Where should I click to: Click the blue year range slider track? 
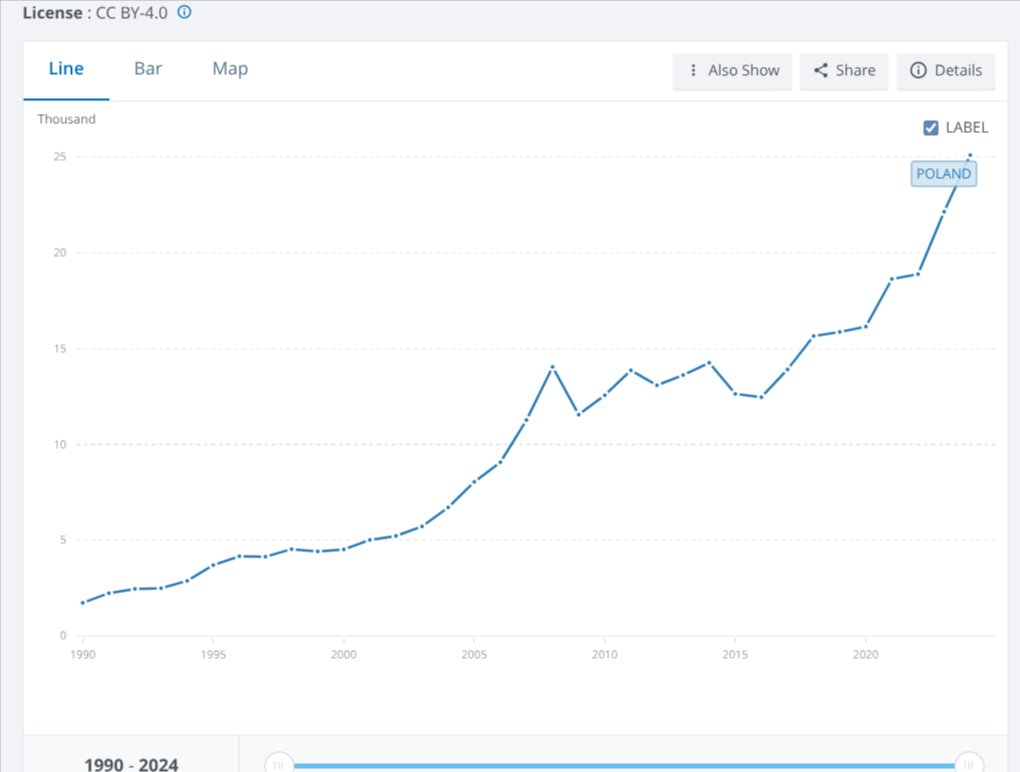[624, 766]
